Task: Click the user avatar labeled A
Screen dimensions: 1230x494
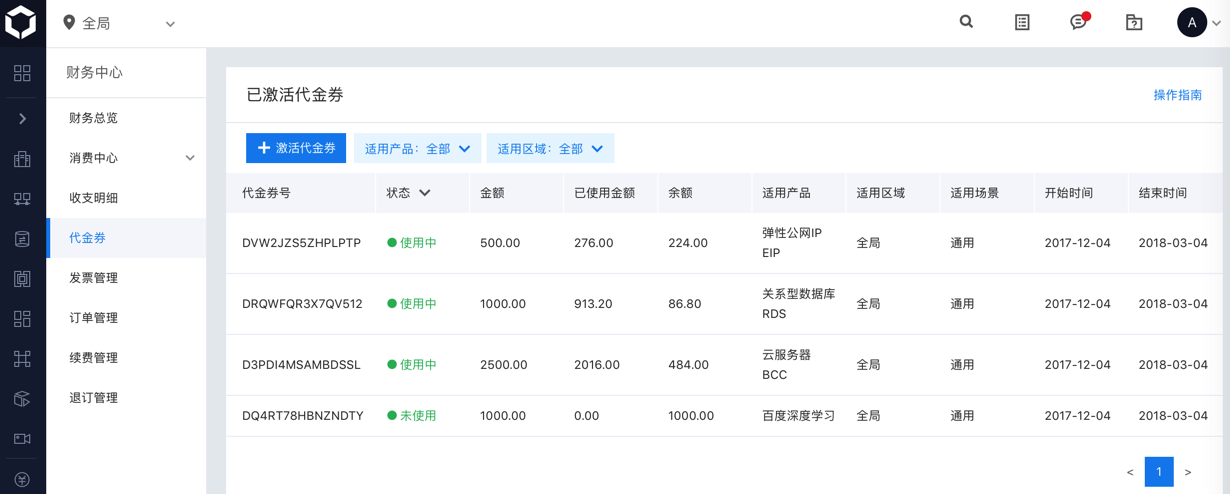Action: (x=1192, y=22)
